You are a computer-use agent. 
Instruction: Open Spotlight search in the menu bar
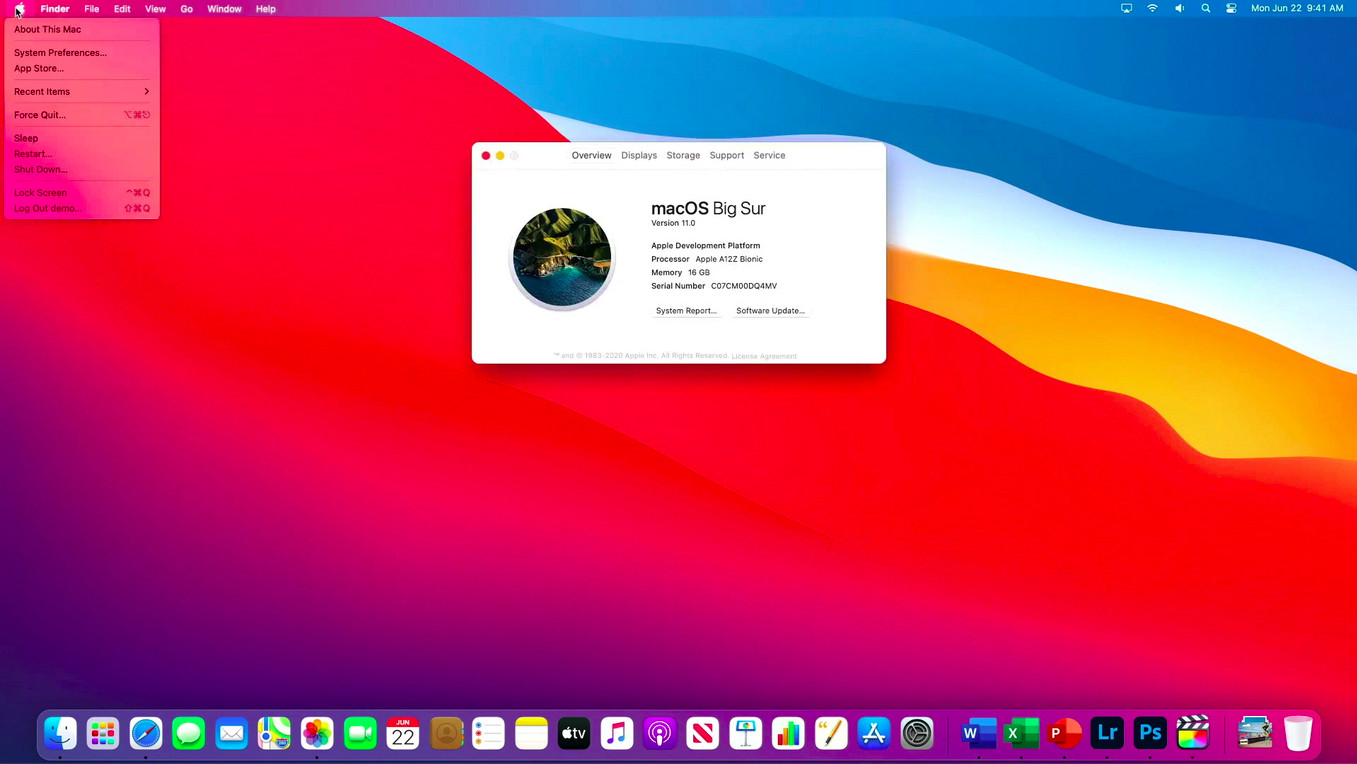click(x=1205, y=8)
